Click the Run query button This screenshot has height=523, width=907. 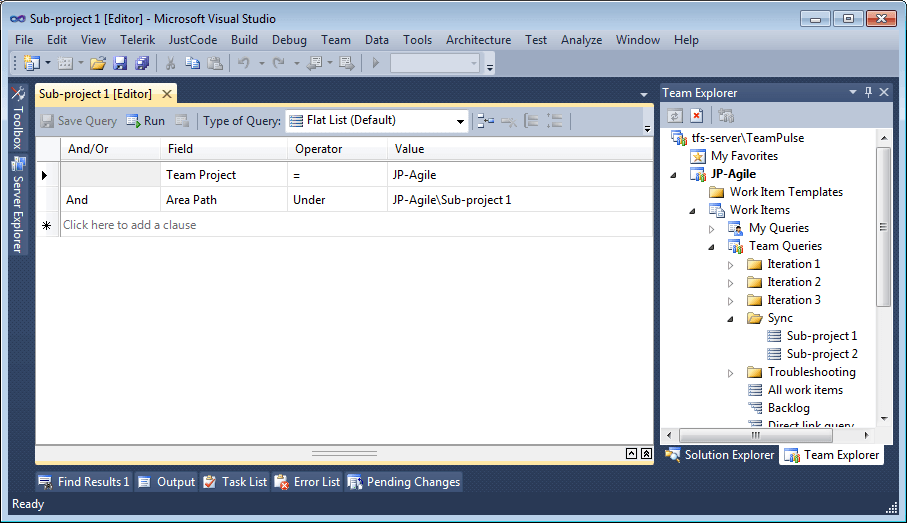point(146,120)
